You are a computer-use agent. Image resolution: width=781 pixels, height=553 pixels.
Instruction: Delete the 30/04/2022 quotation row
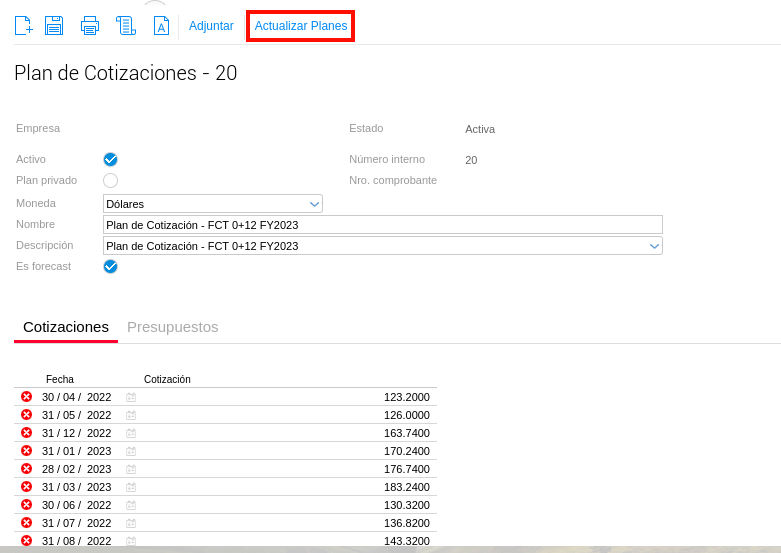click(x=27, y=397)
